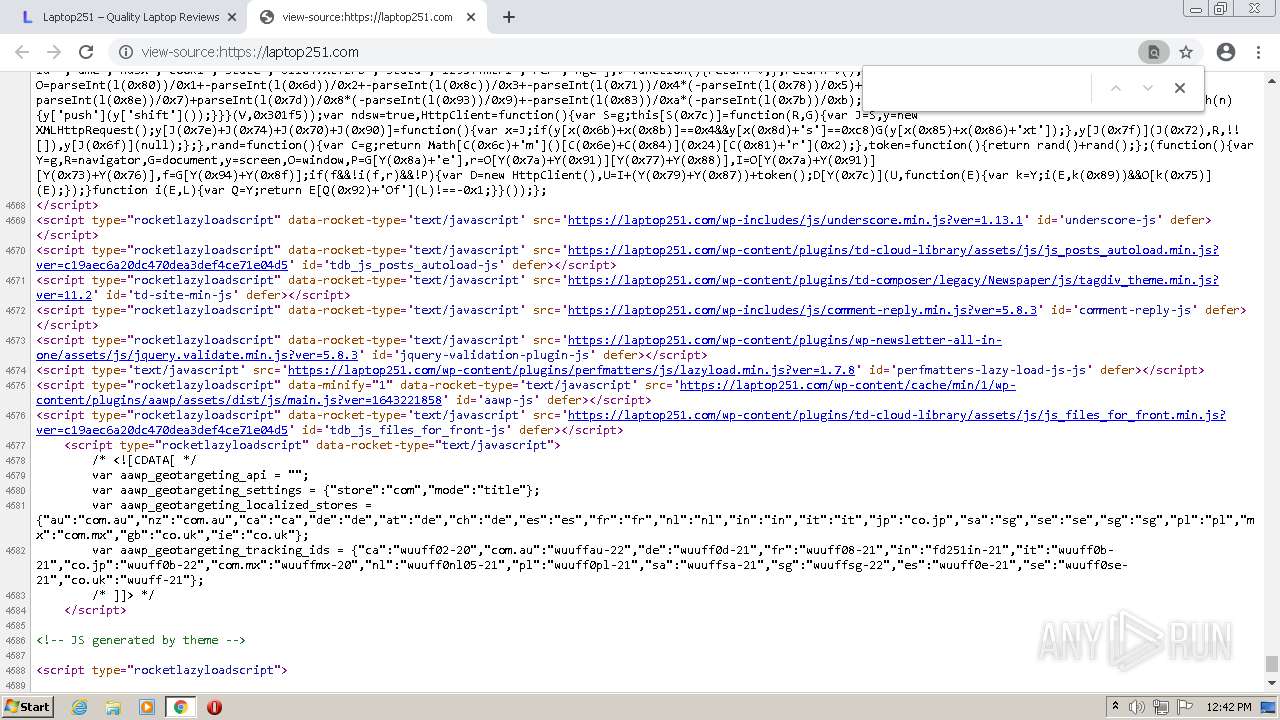Jump to previous find result
1280x720 pixels.
tap(1116, 88)
